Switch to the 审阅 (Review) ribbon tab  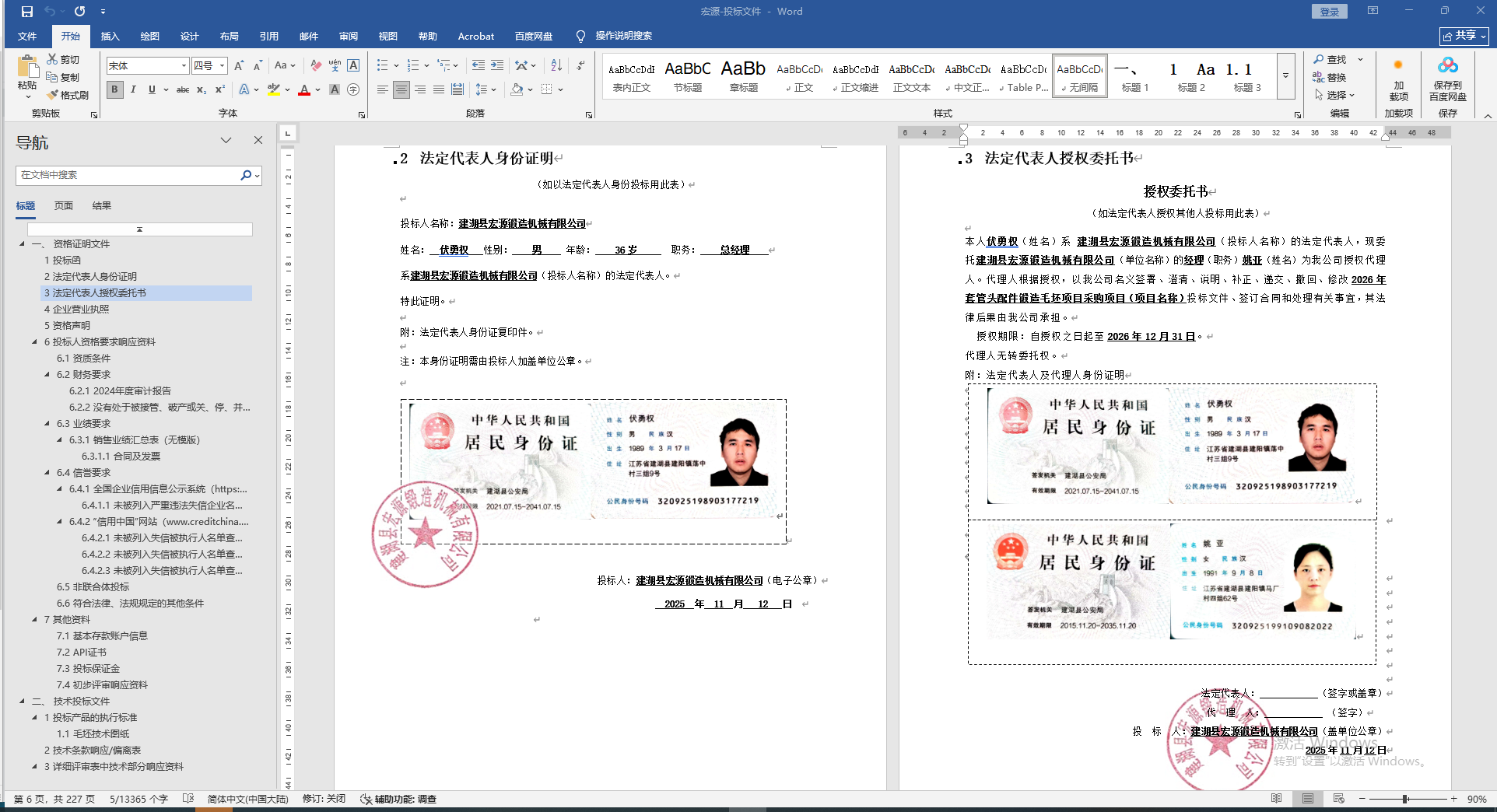coord(349,37)
